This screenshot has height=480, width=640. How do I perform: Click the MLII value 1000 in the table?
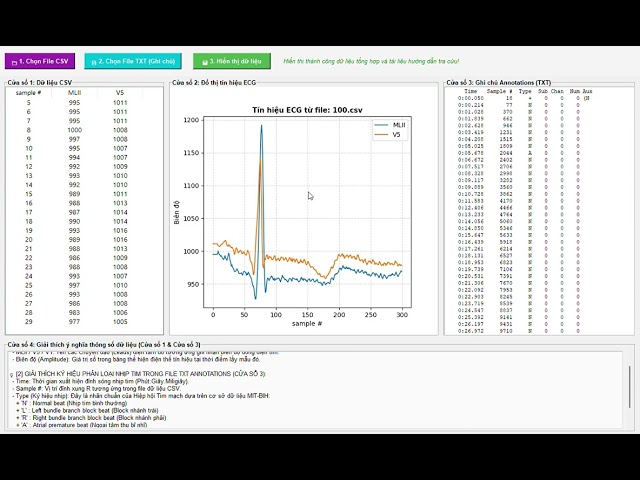coord(74,130)
